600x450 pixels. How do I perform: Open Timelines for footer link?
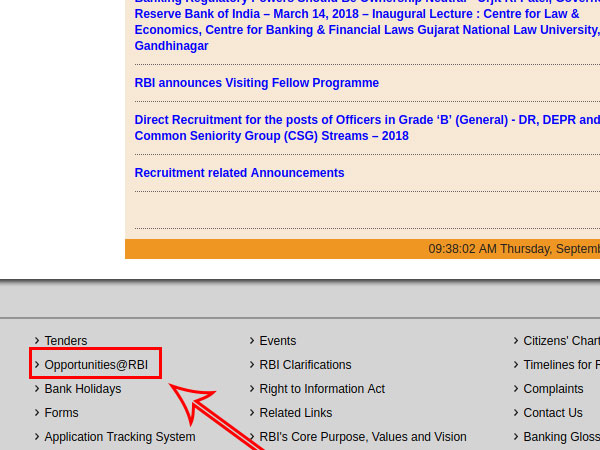pyautogui.click(x=561, y=365)
